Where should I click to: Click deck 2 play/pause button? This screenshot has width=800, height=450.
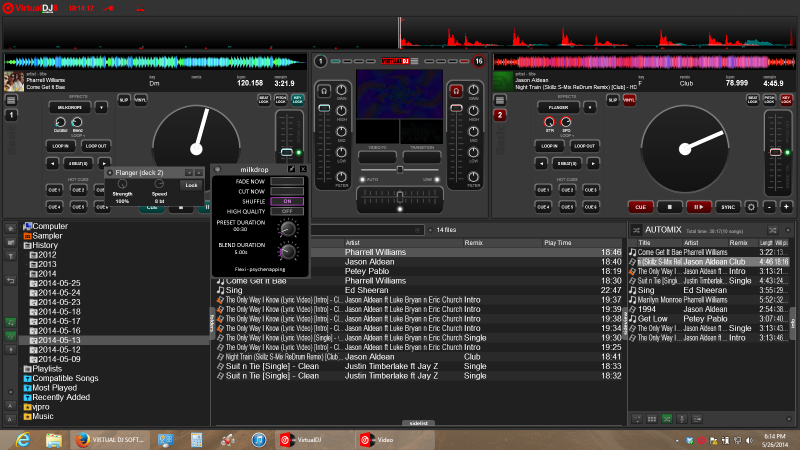click(x=698, y=207)
